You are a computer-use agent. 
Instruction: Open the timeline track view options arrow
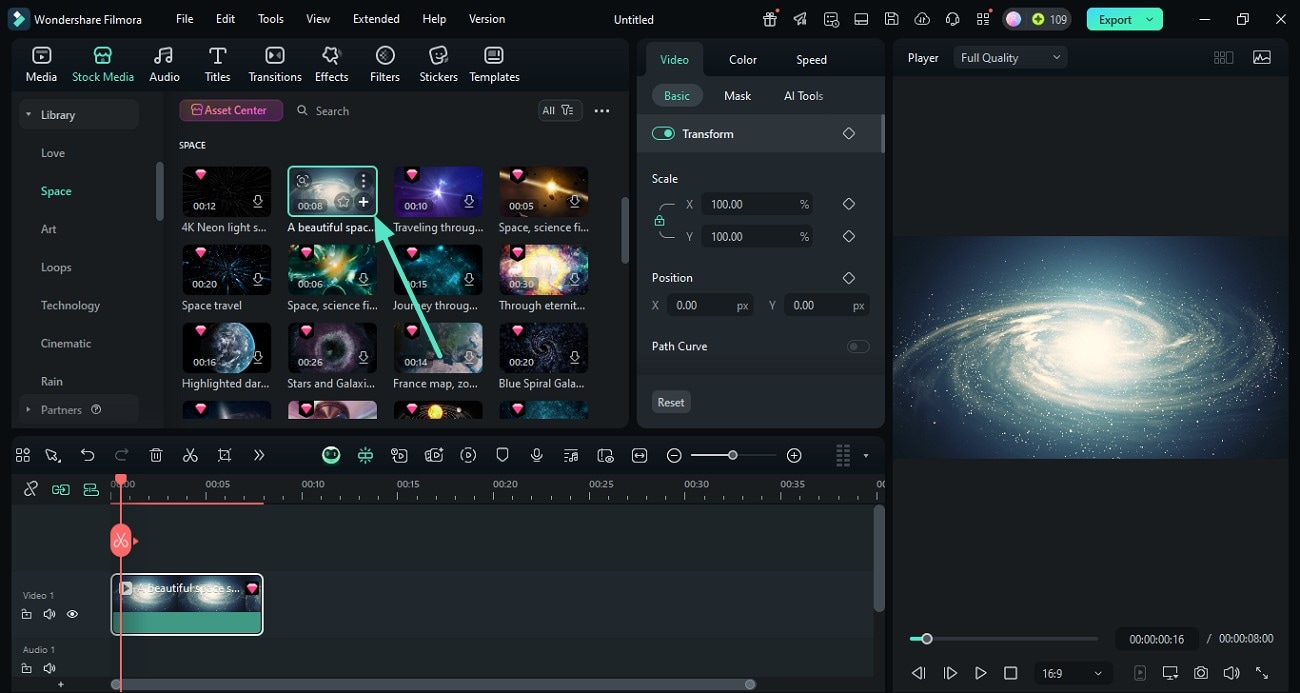coord(866,456)
